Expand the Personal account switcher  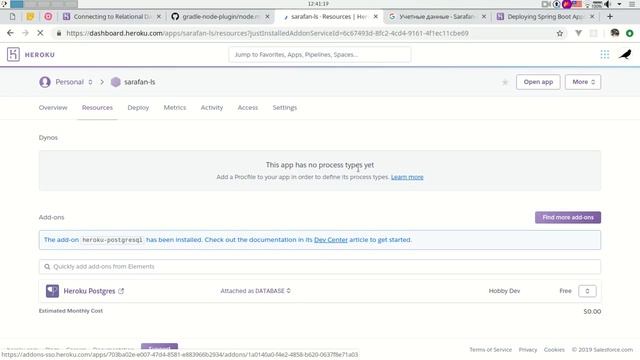pos(90,82)
